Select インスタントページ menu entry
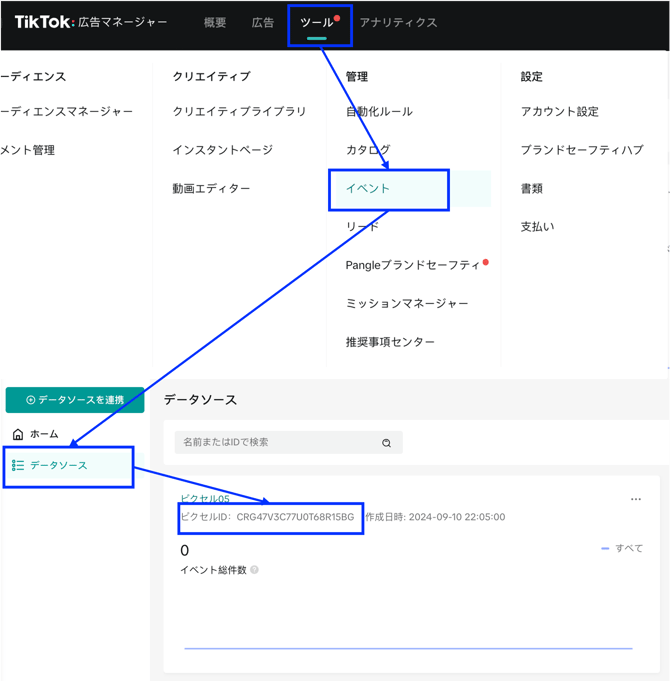The height and width of the screenshot is (681, 670). click(x=223, y=150)
